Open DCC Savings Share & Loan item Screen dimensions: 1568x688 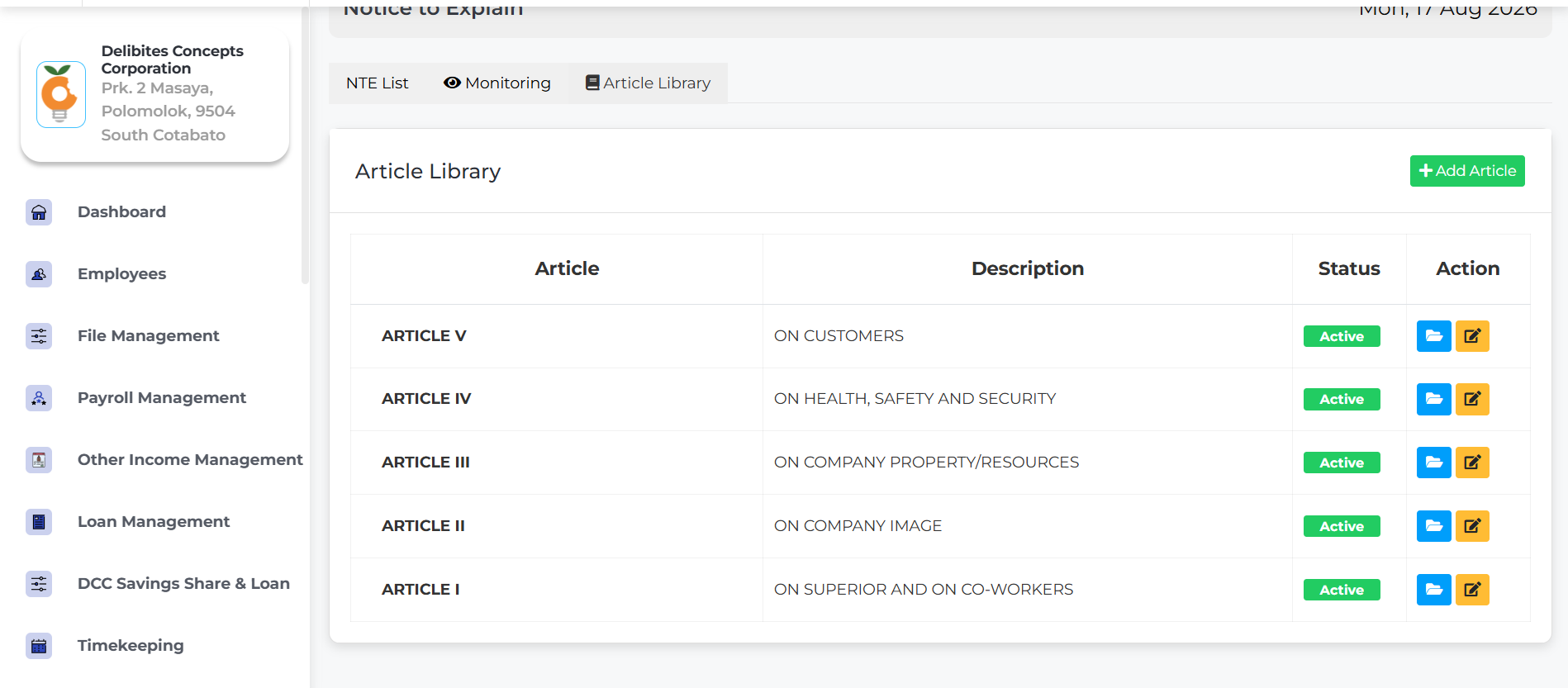pos(183,584)
